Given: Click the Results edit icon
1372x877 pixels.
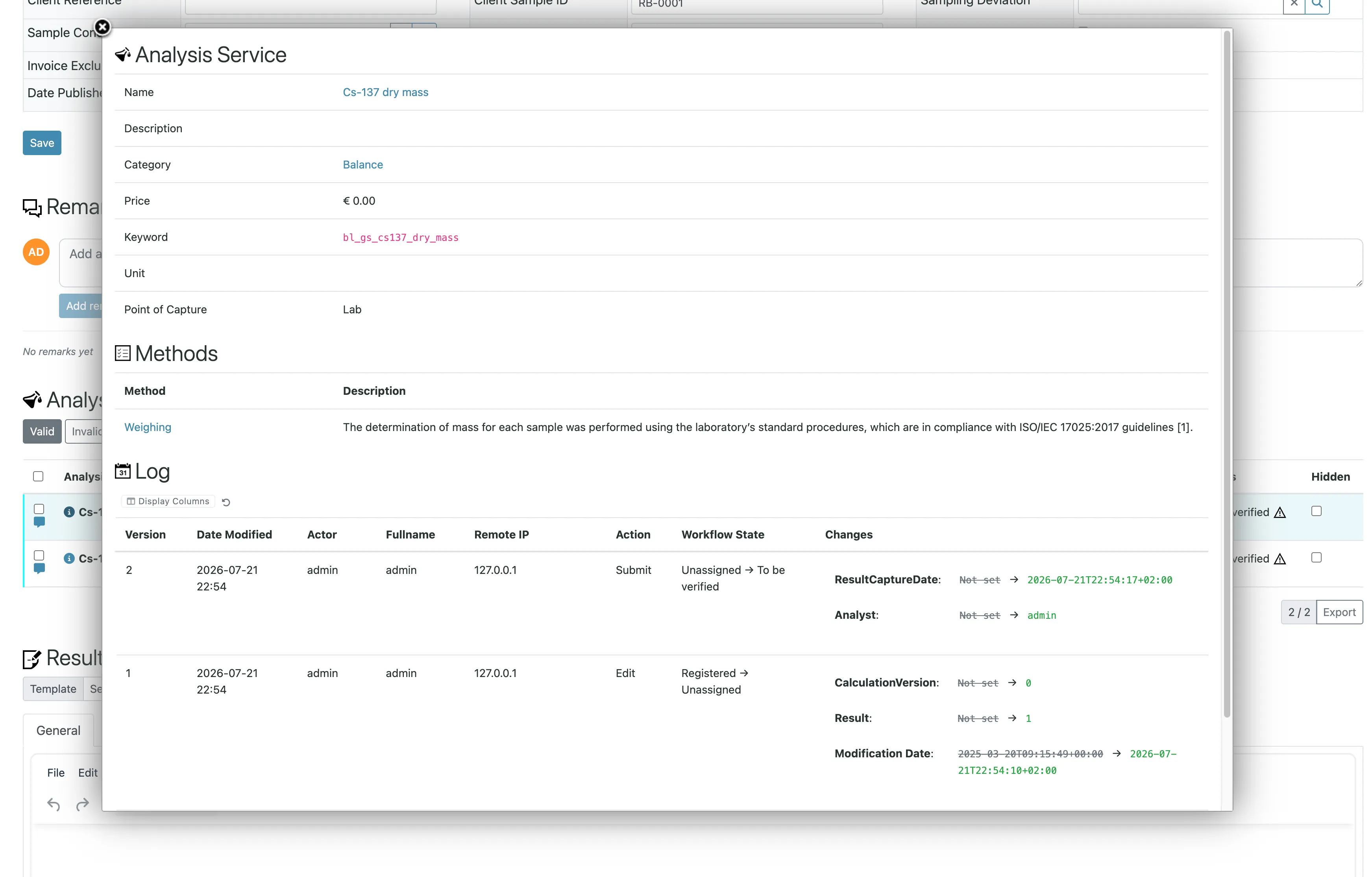Looking at the screenshot, I should [32, 659].
